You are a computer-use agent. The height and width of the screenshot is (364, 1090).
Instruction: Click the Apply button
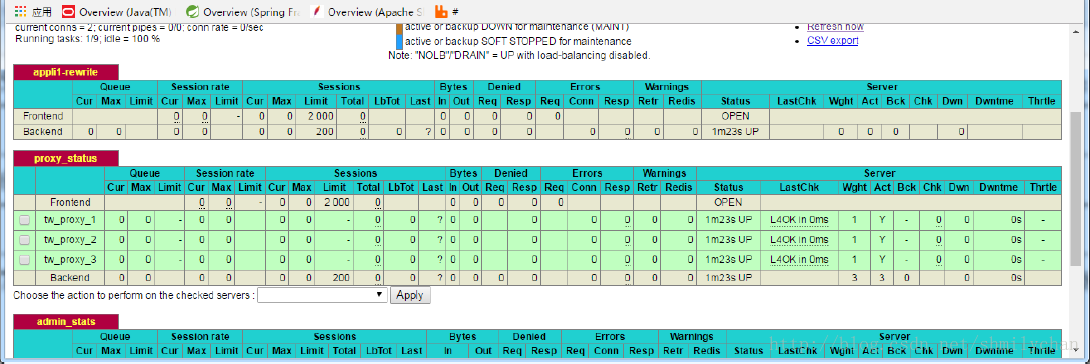pos(410,295)
